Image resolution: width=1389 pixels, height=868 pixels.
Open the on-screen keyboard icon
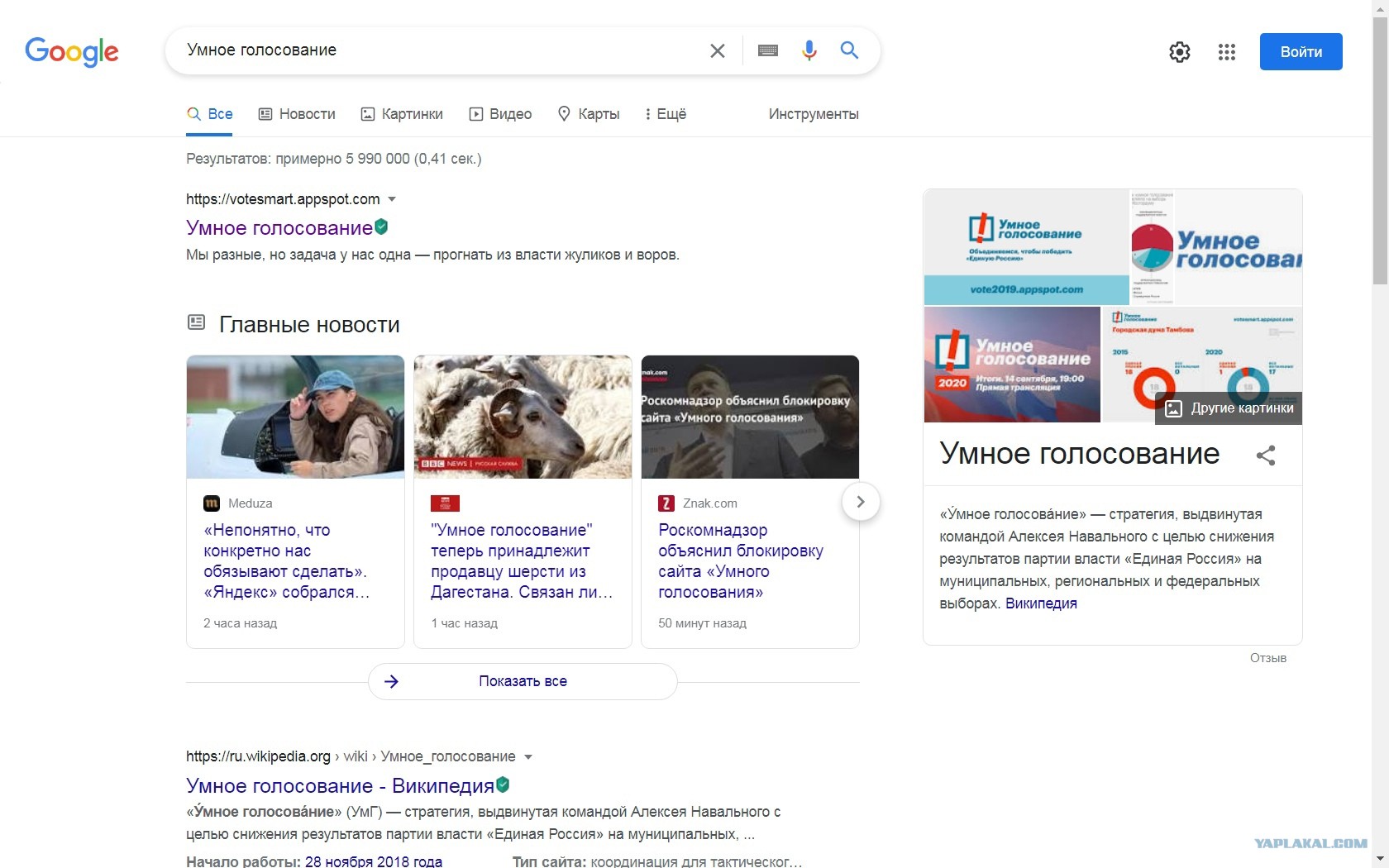pos(768,50)
